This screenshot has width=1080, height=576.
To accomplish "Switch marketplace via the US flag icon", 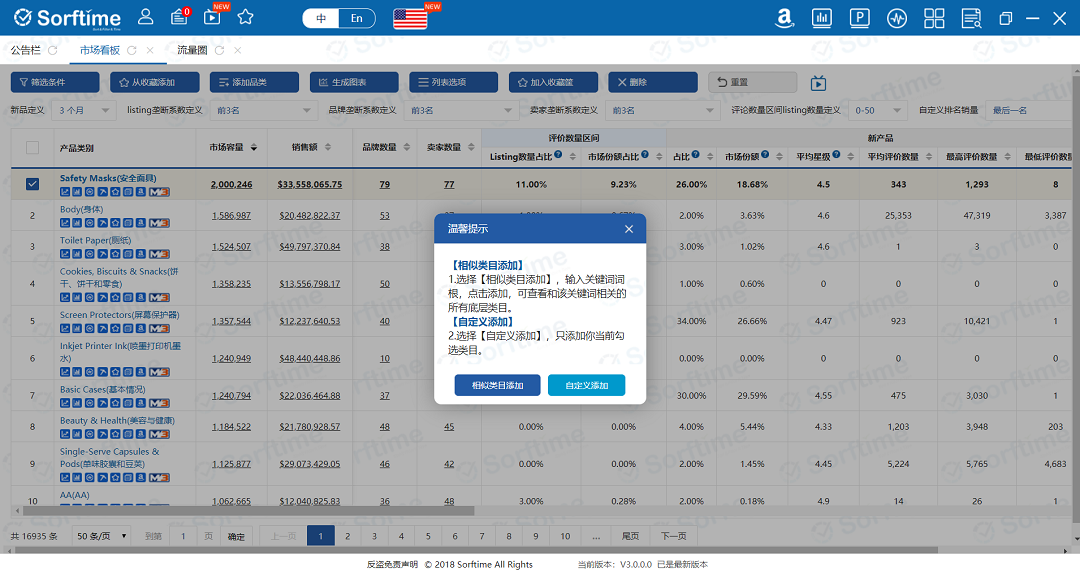I will pos(411,19).
